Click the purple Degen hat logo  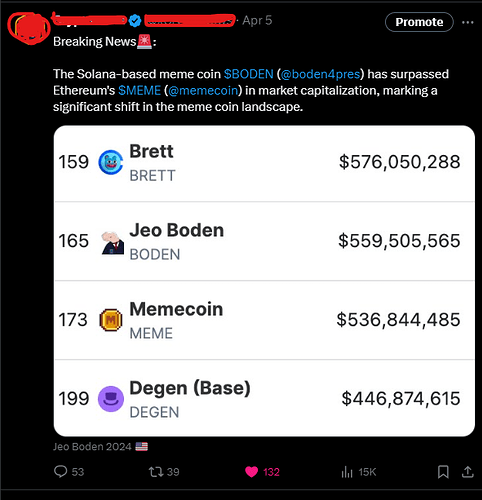tap(111, 399)
